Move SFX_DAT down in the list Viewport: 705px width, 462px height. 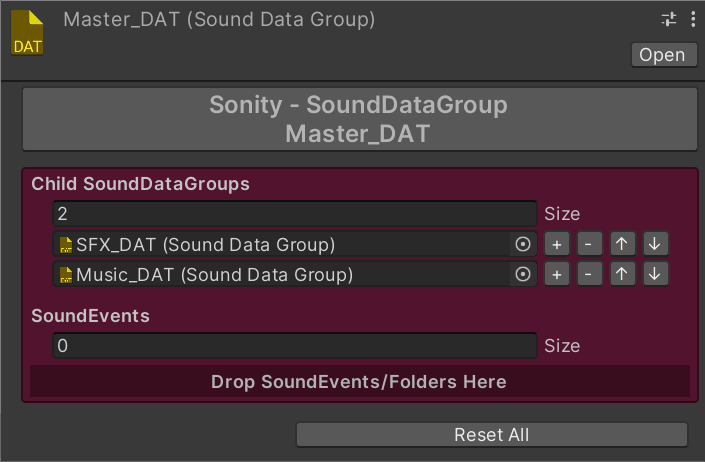click(655, 244)
